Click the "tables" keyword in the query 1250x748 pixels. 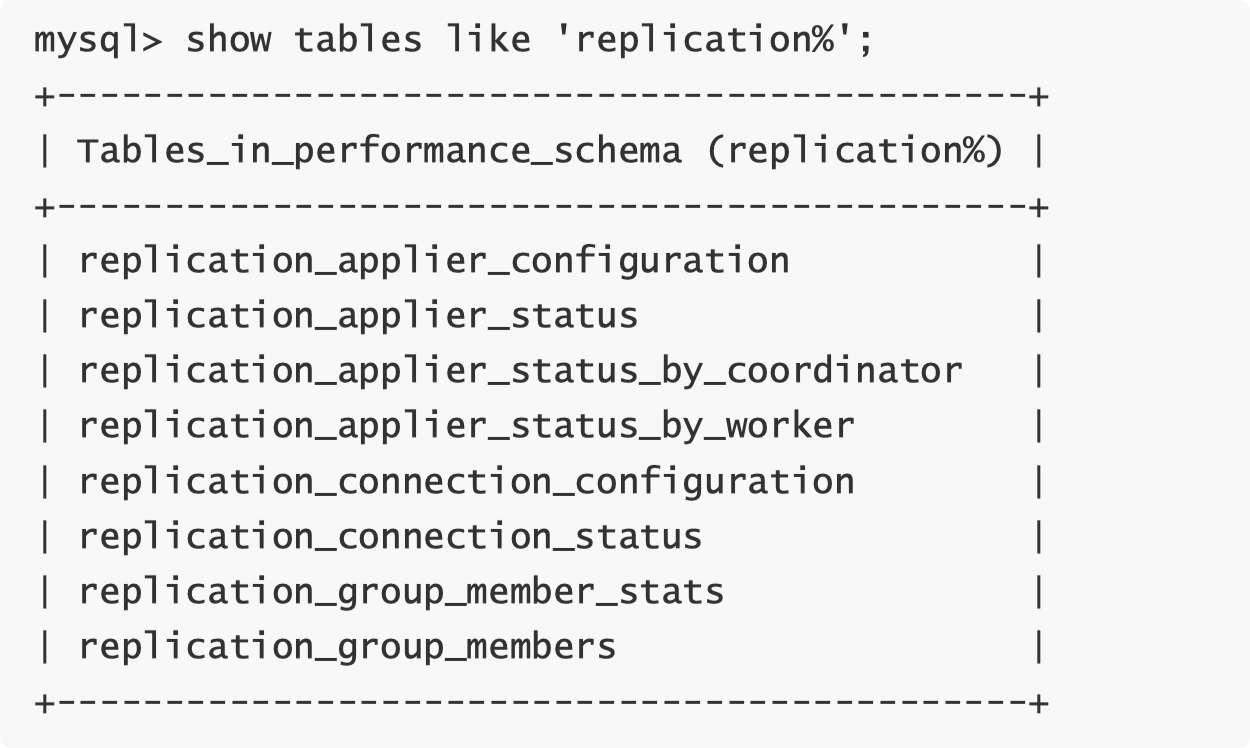(360, 41)
